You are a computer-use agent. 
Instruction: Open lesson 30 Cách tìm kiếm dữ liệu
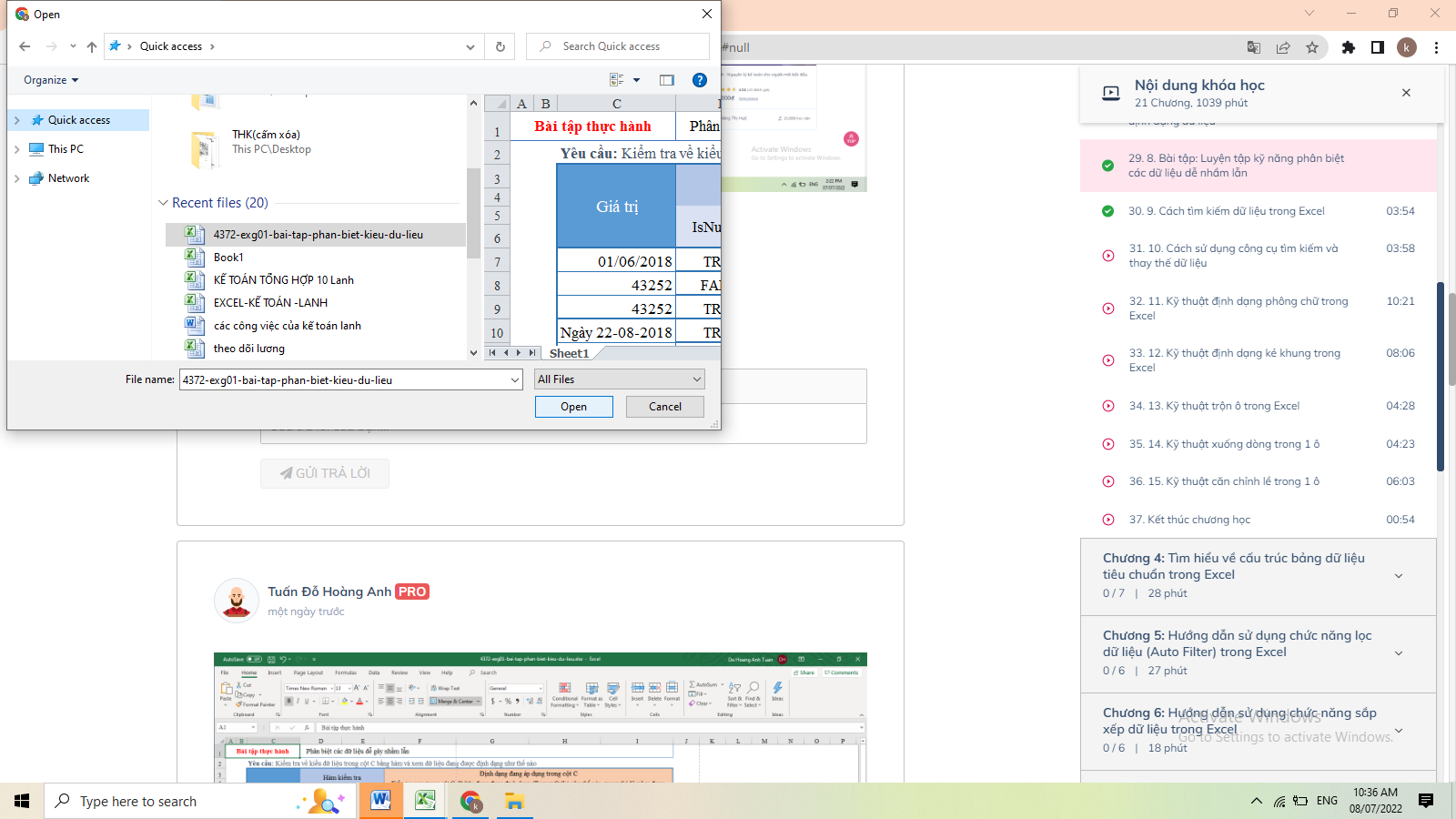1259,211
